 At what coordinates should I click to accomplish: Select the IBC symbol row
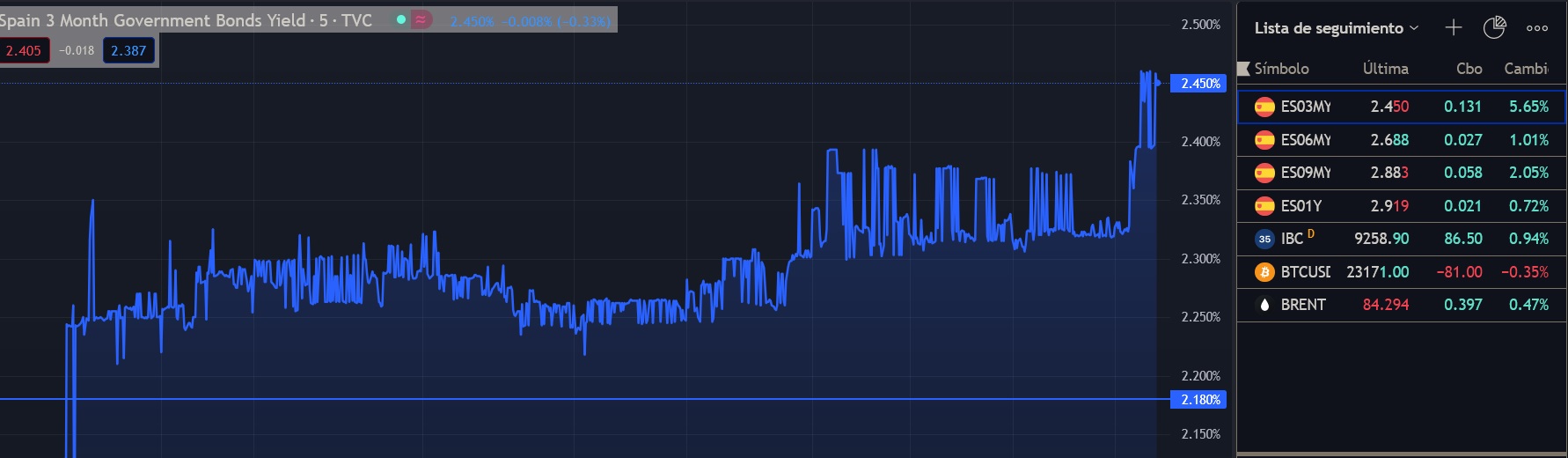1402,239
